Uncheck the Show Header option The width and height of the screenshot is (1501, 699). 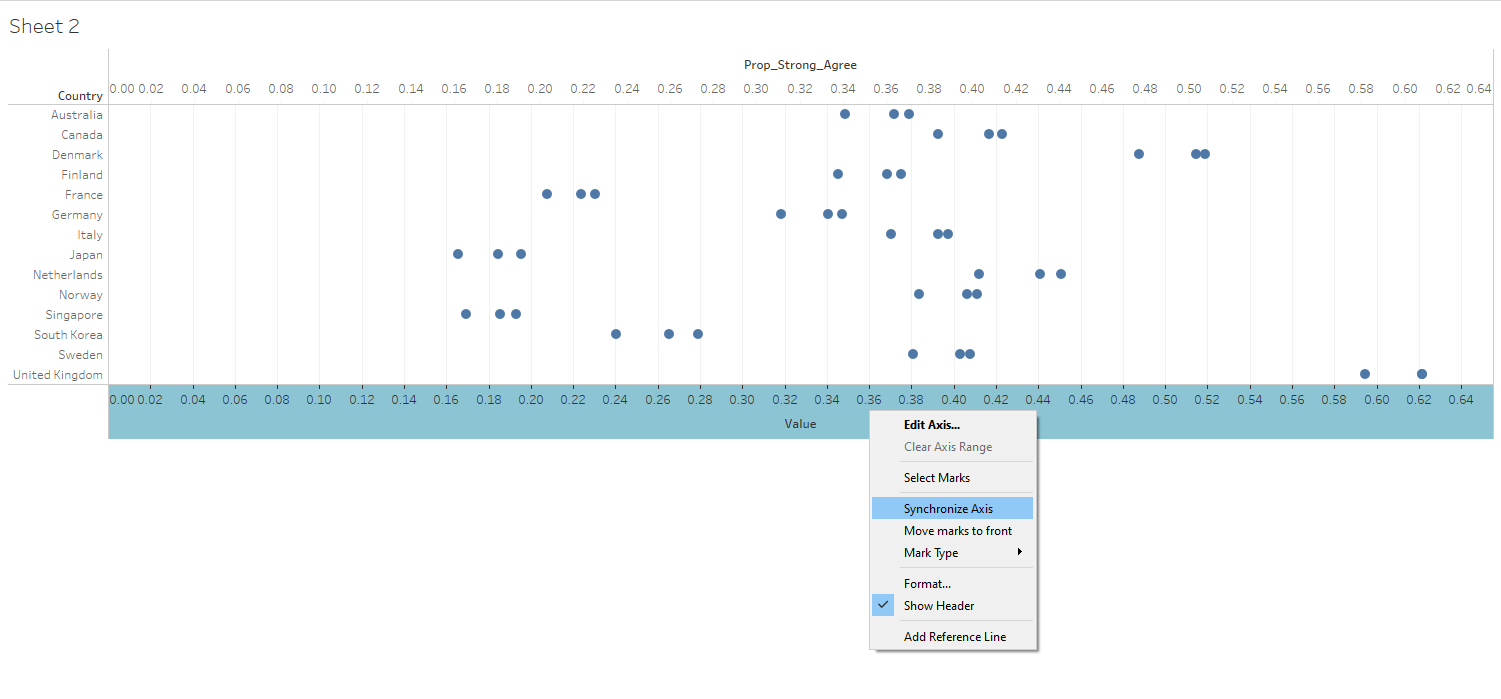(x=938, y=606)
